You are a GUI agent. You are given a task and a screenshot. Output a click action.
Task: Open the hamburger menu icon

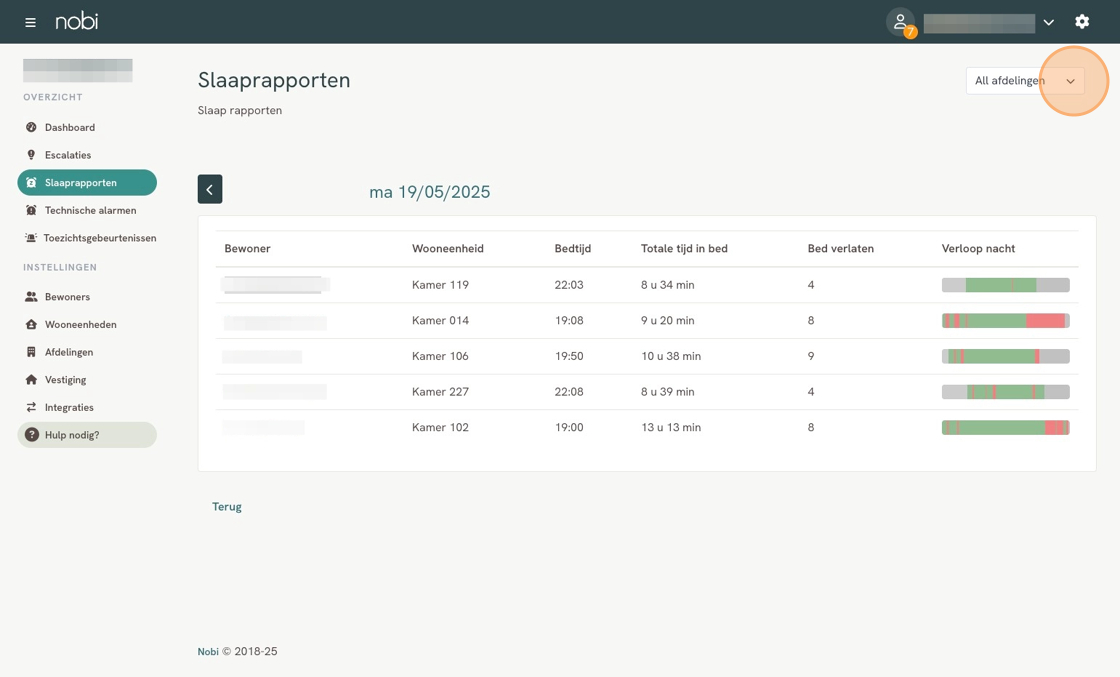pos(30,22)
